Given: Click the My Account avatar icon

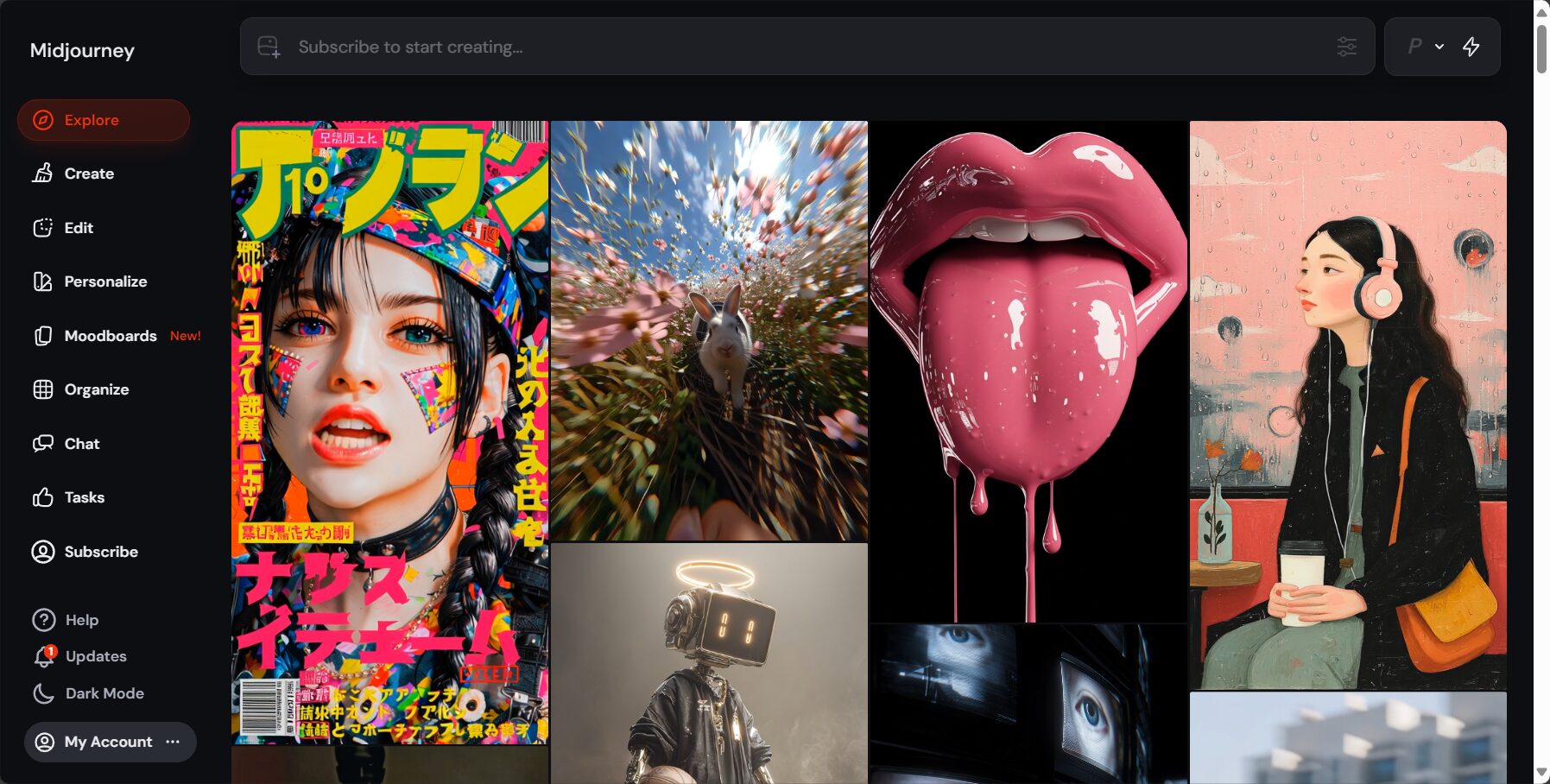Looking at the screenshot, I should 45,742.
